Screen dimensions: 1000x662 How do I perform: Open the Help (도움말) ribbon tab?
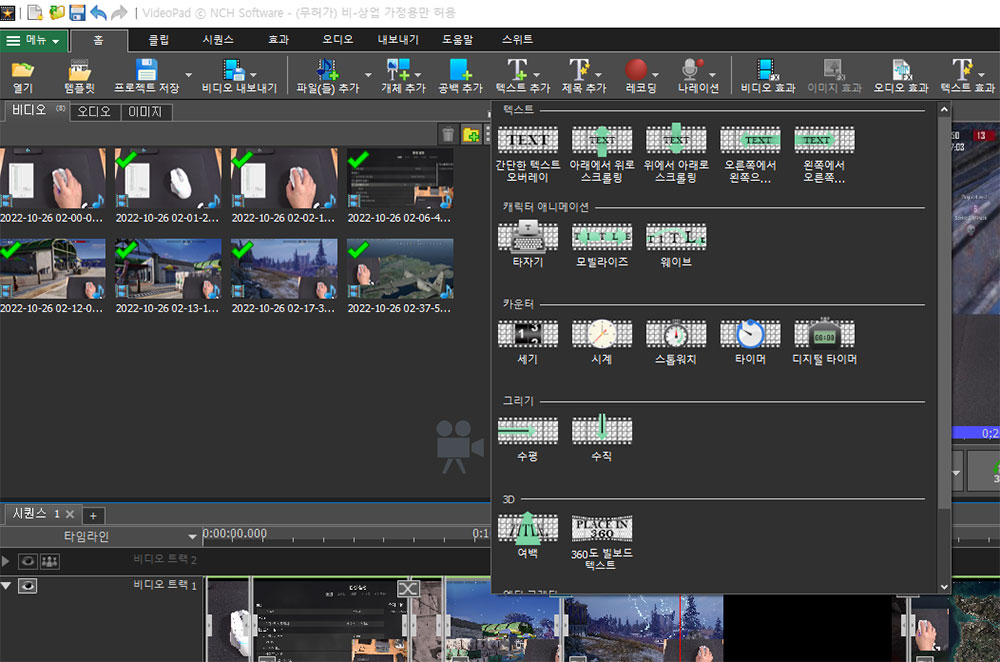(457, 40)
